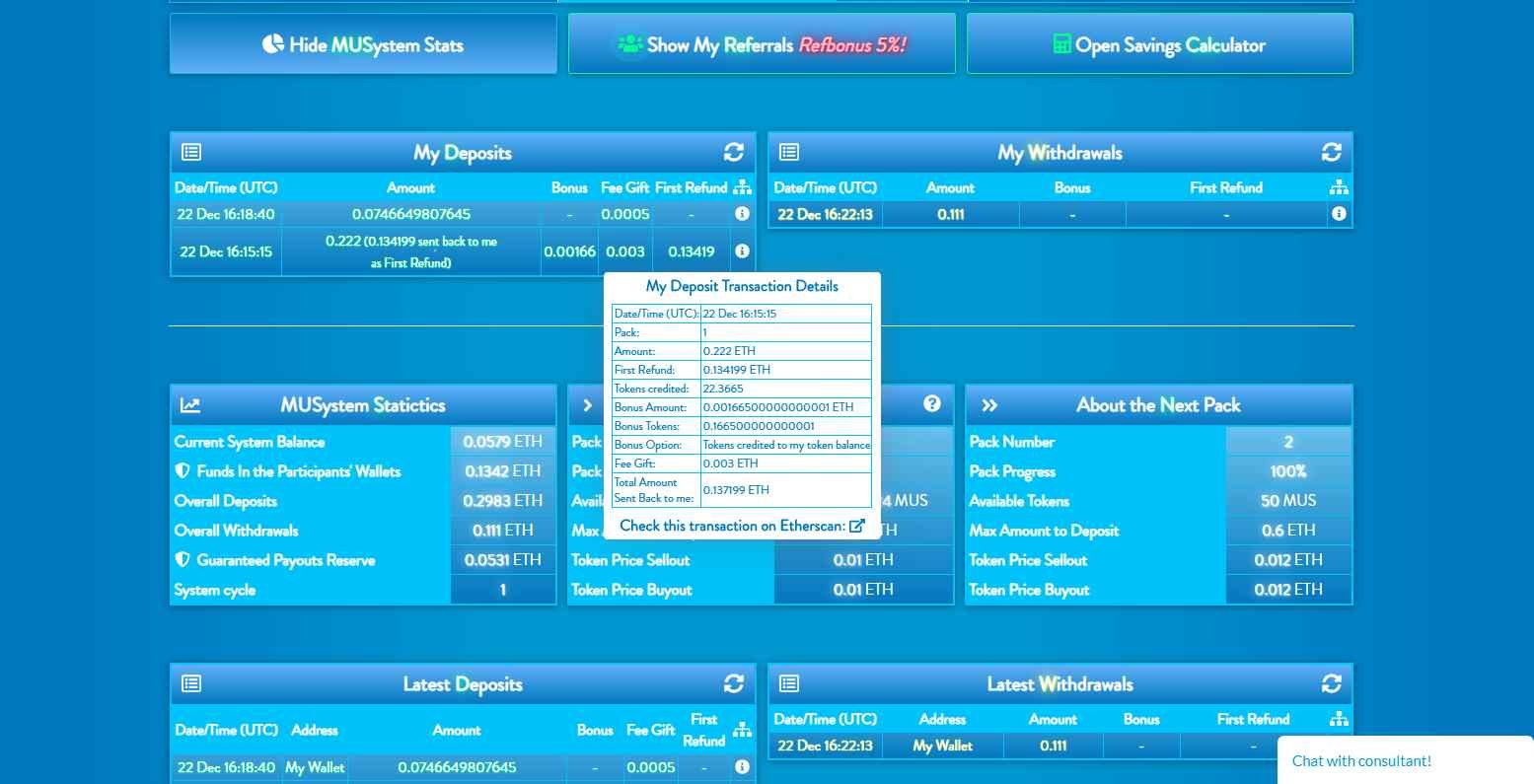This screenshot has height=784, width=1534.
Task: Click shield icon beside Guaranteed Payouts Reserve
Action: coord(182,560)
